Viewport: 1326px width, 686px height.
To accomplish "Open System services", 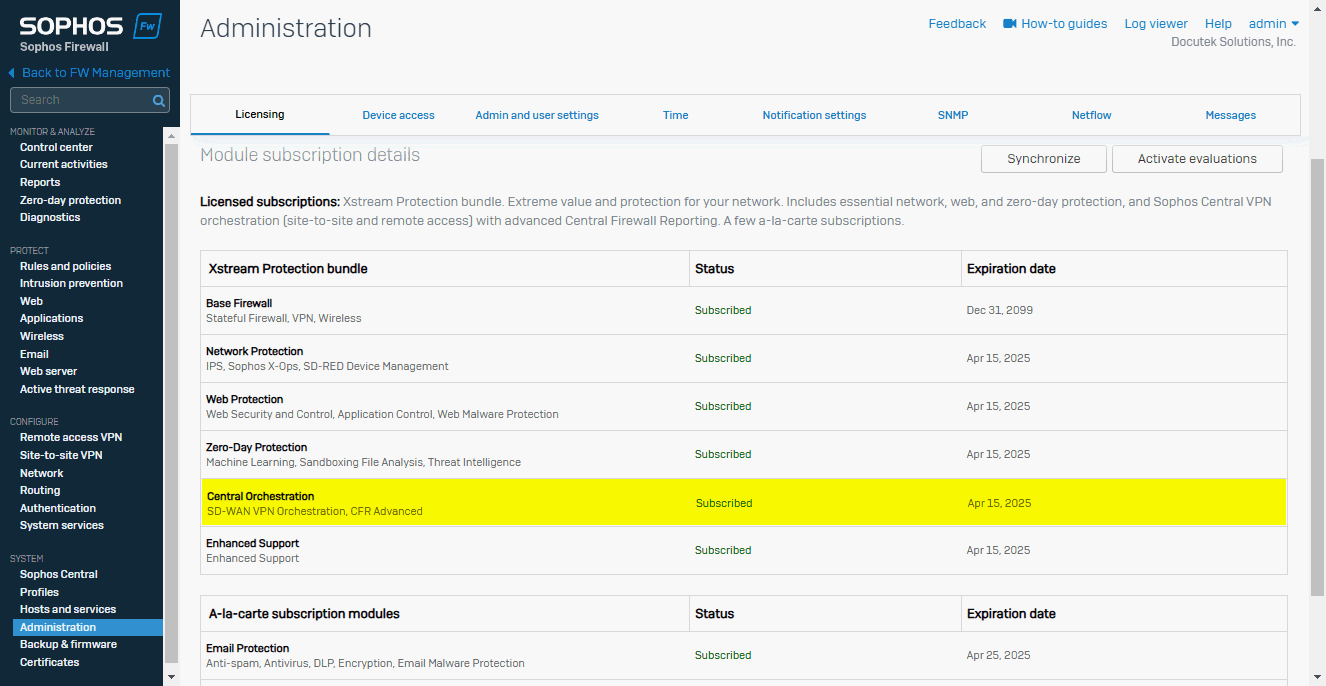I will [x=62, y=525].
